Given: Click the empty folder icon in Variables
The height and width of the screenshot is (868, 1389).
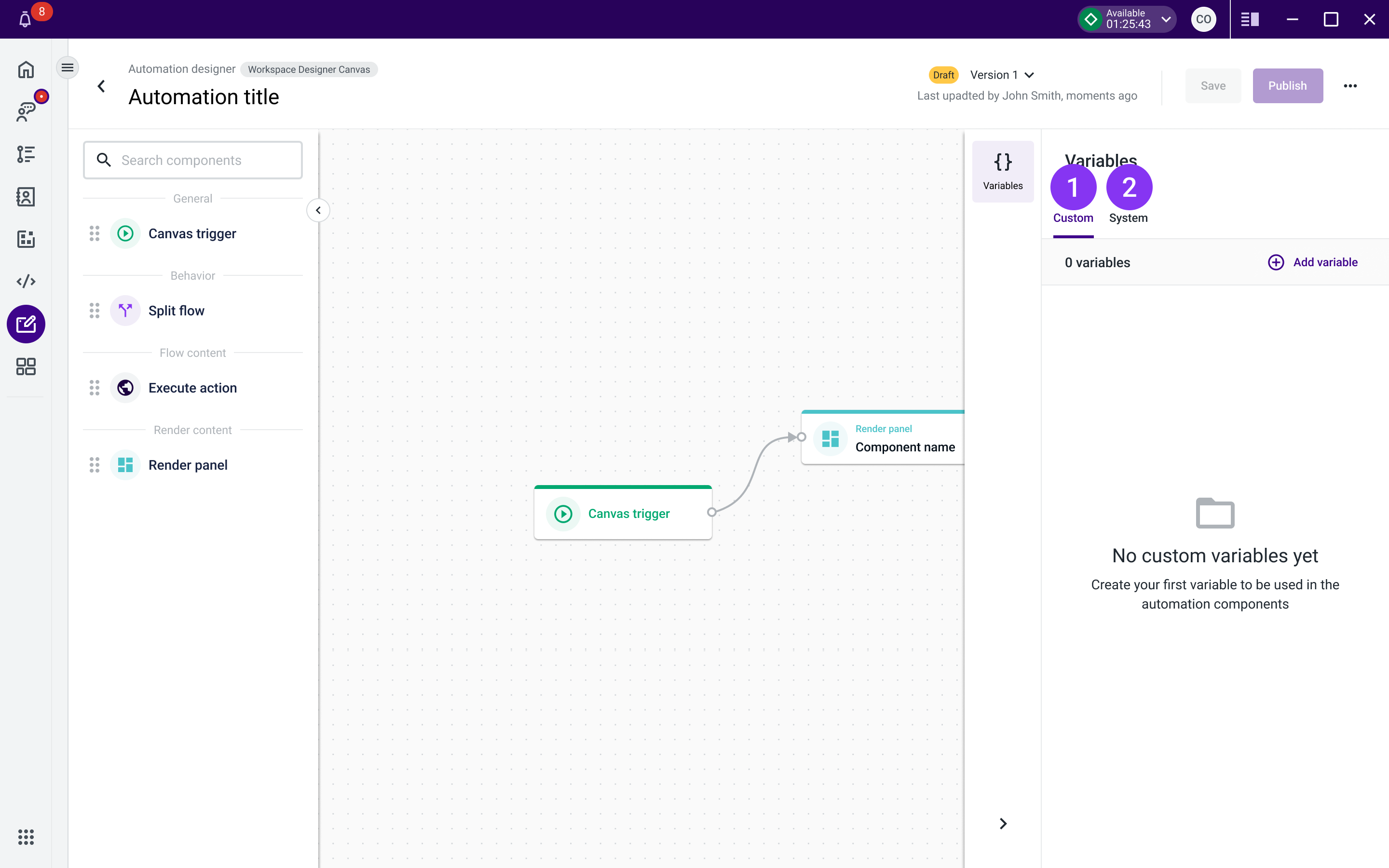Looking at the screenshot, I should pyautogui.click(x=1214, y=513).
